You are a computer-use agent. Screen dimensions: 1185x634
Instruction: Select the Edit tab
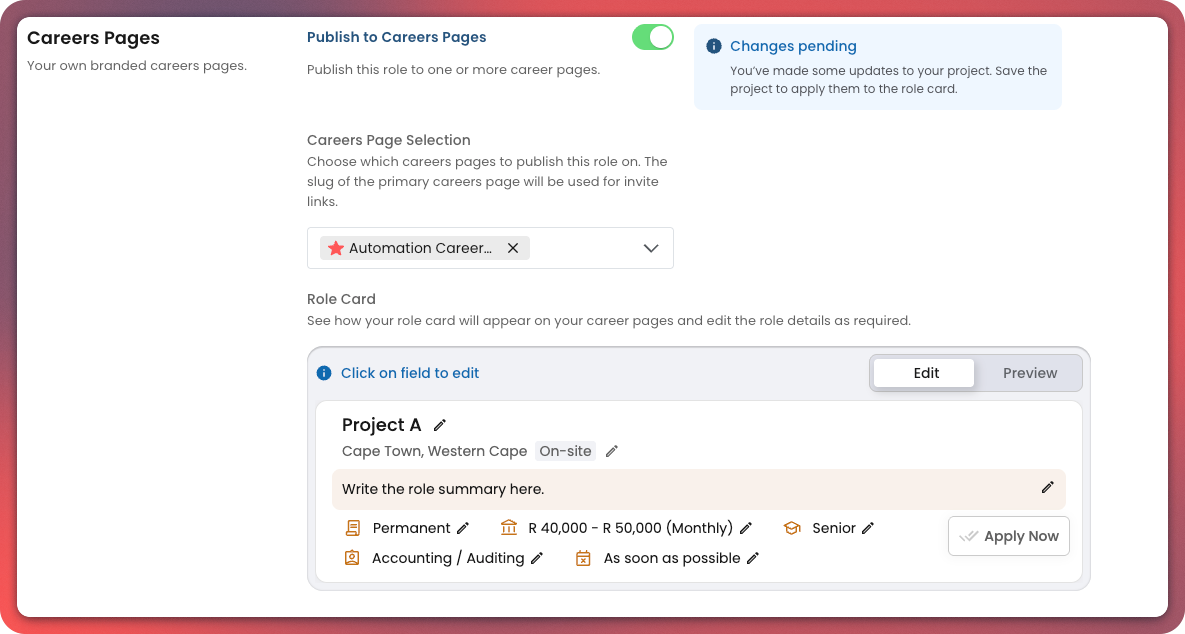(925, 373)
